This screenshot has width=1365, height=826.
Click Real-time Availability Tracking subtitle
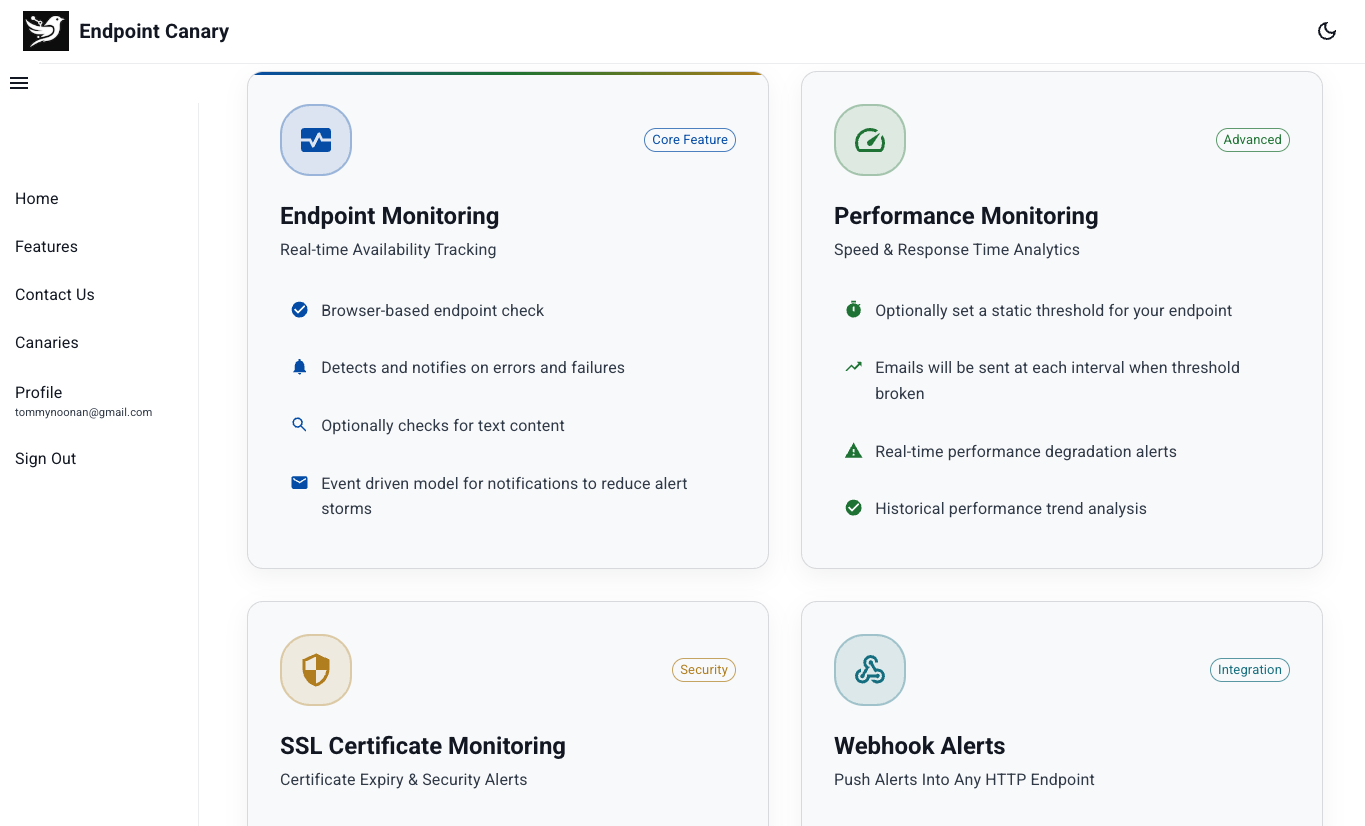point(388,250)
